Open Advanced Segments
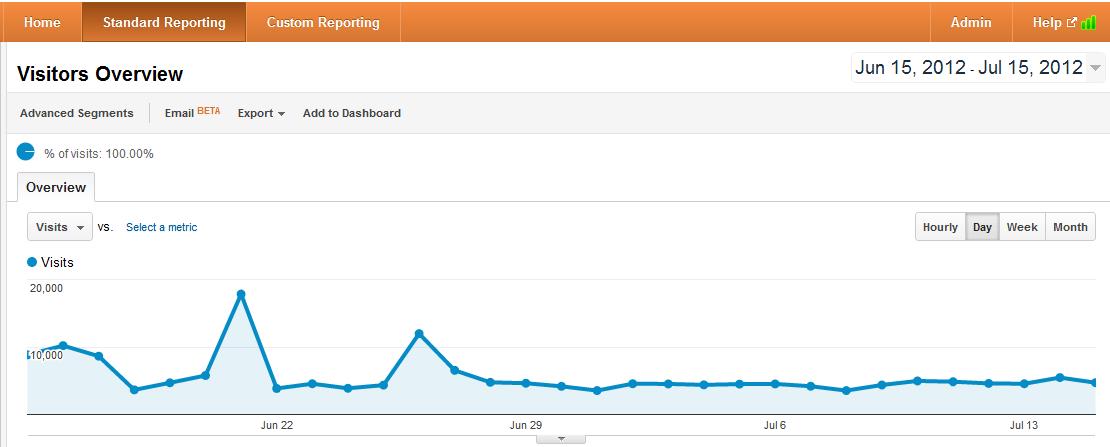This screenshot has width=1110, height=447. 76,113
